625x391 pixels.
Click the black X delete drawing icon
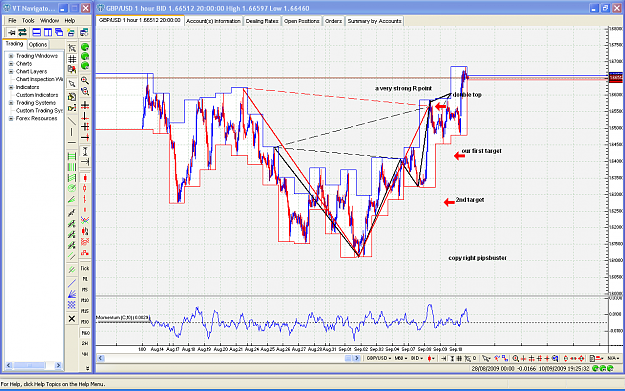(72, 318)
